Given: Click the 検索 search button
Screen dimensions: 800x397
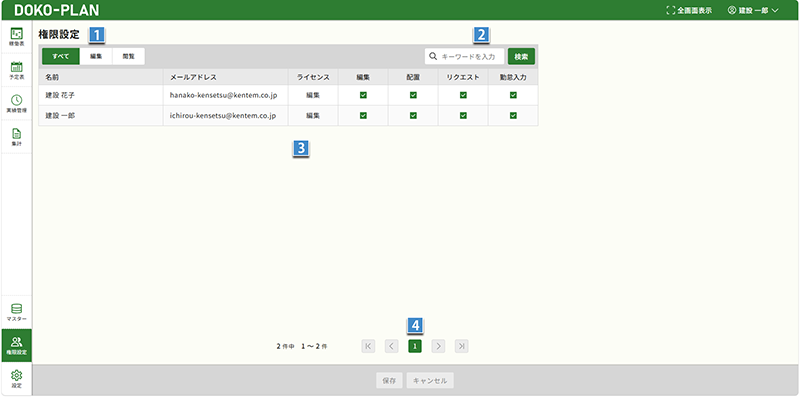Looking at the screenshot, I should (x=521, y=56).
